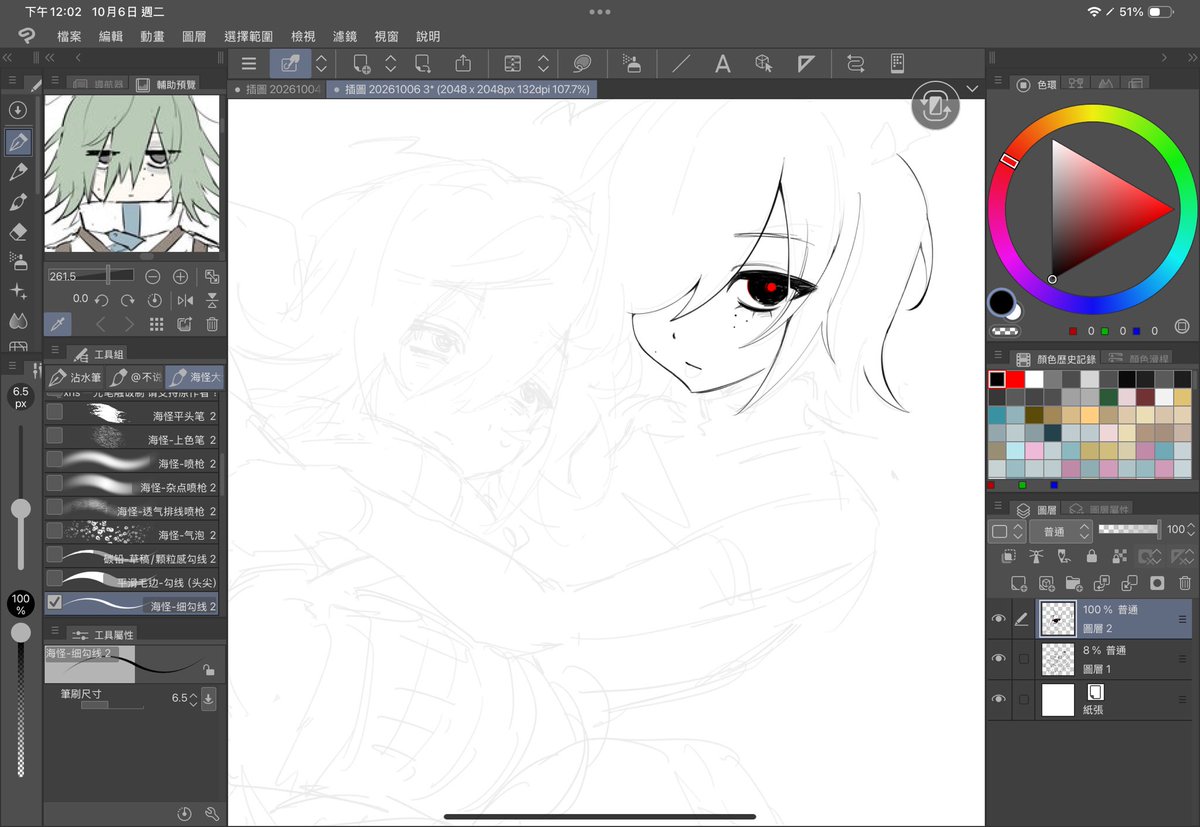The image size is (1200, 827).
Task: Select the 圖層 1 layer thumbnail
Action: click(1057, 659)
